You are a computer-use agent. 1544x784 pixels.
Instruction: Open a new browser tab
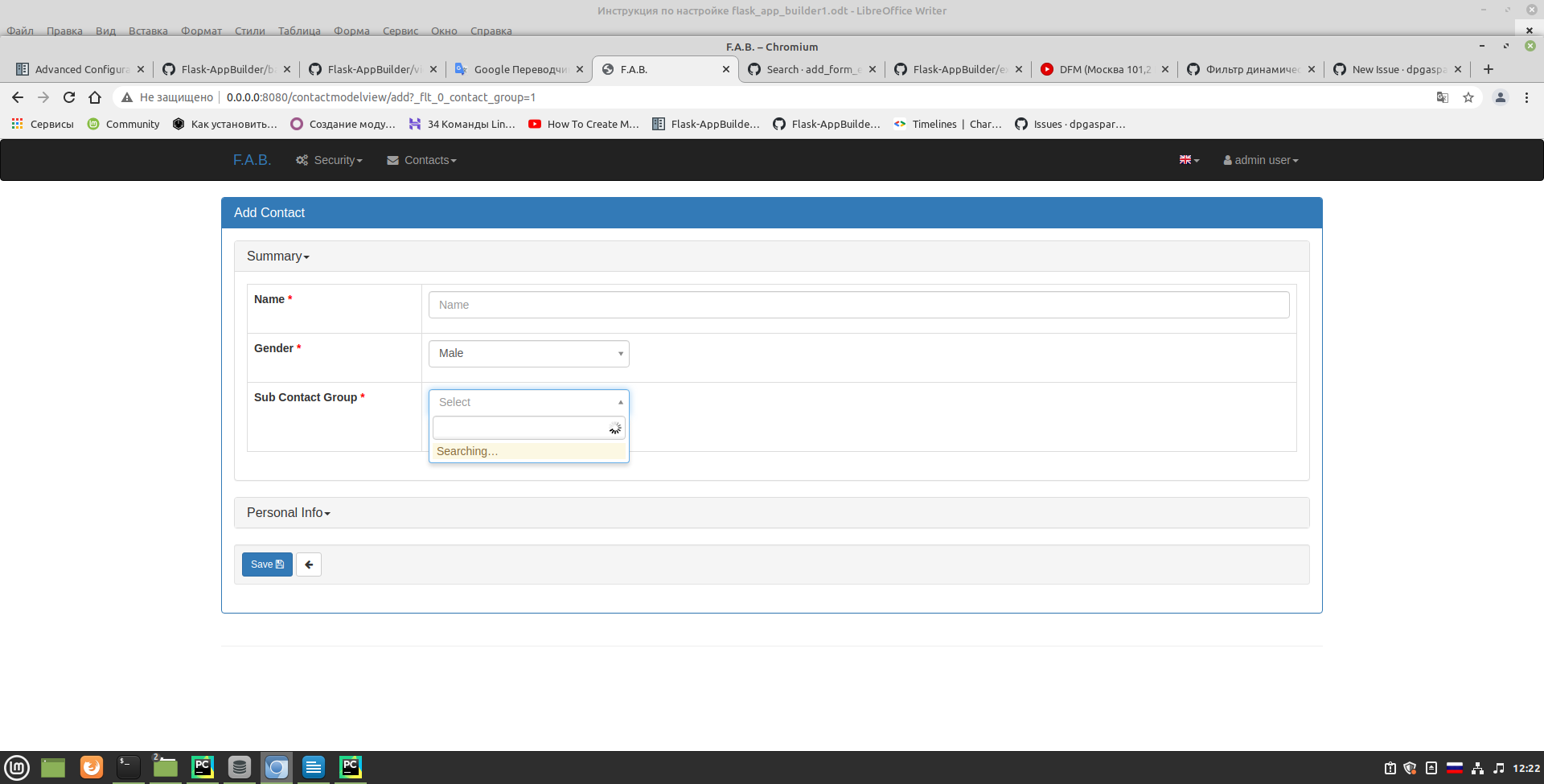tap(1489, 69)
